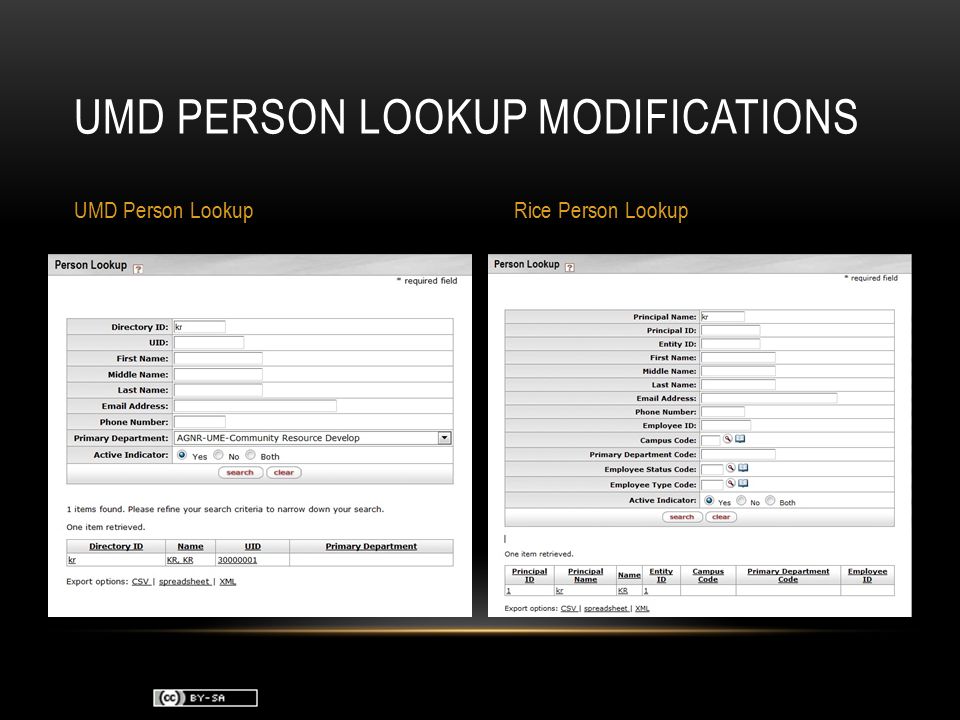Focus UMD Middle Name input field
The height and width of the screenshot is (720, 960).
(218, 375)
